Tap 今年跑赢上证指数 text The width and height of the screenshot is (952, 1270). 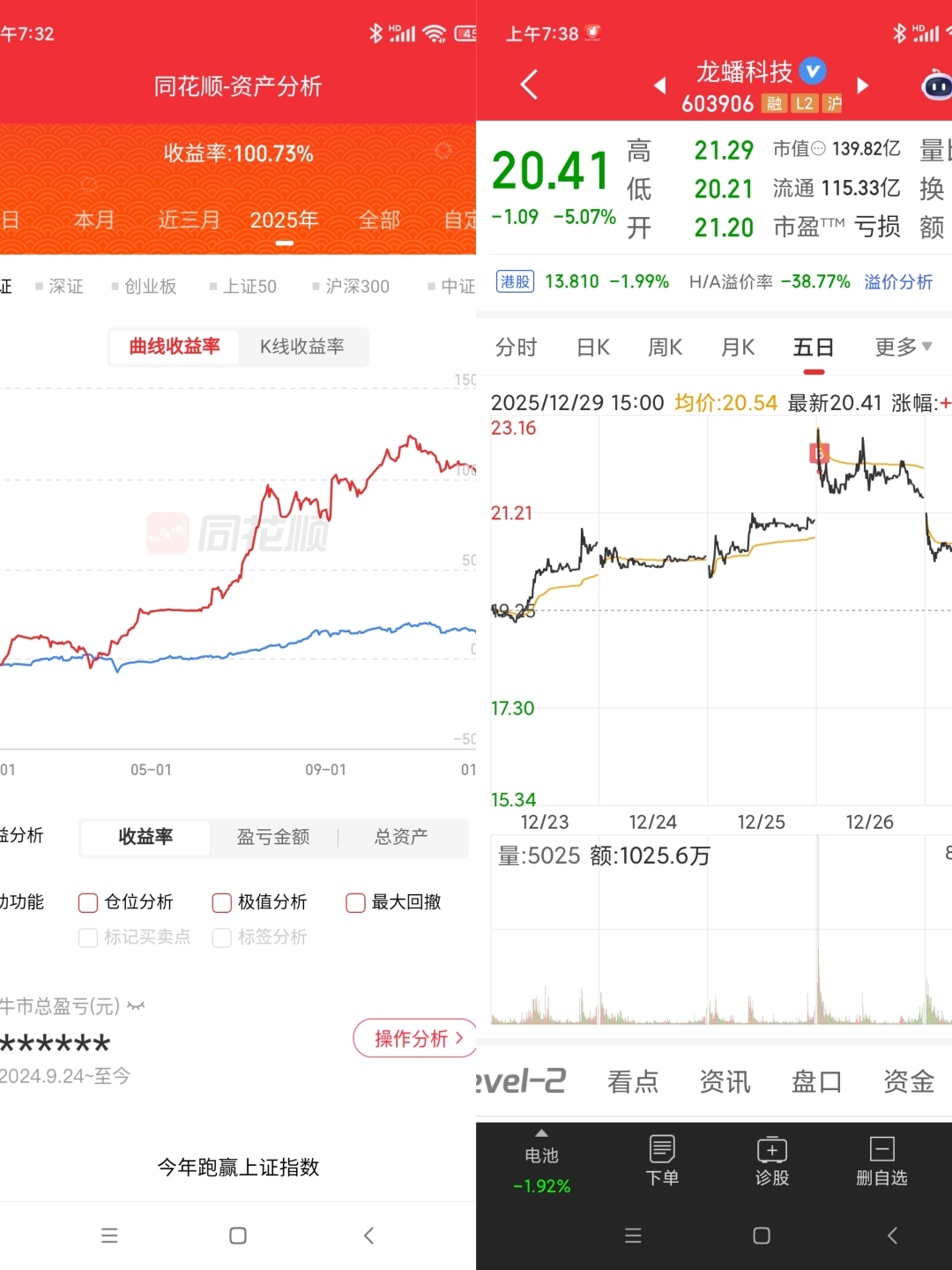(x=238, y=1168)
